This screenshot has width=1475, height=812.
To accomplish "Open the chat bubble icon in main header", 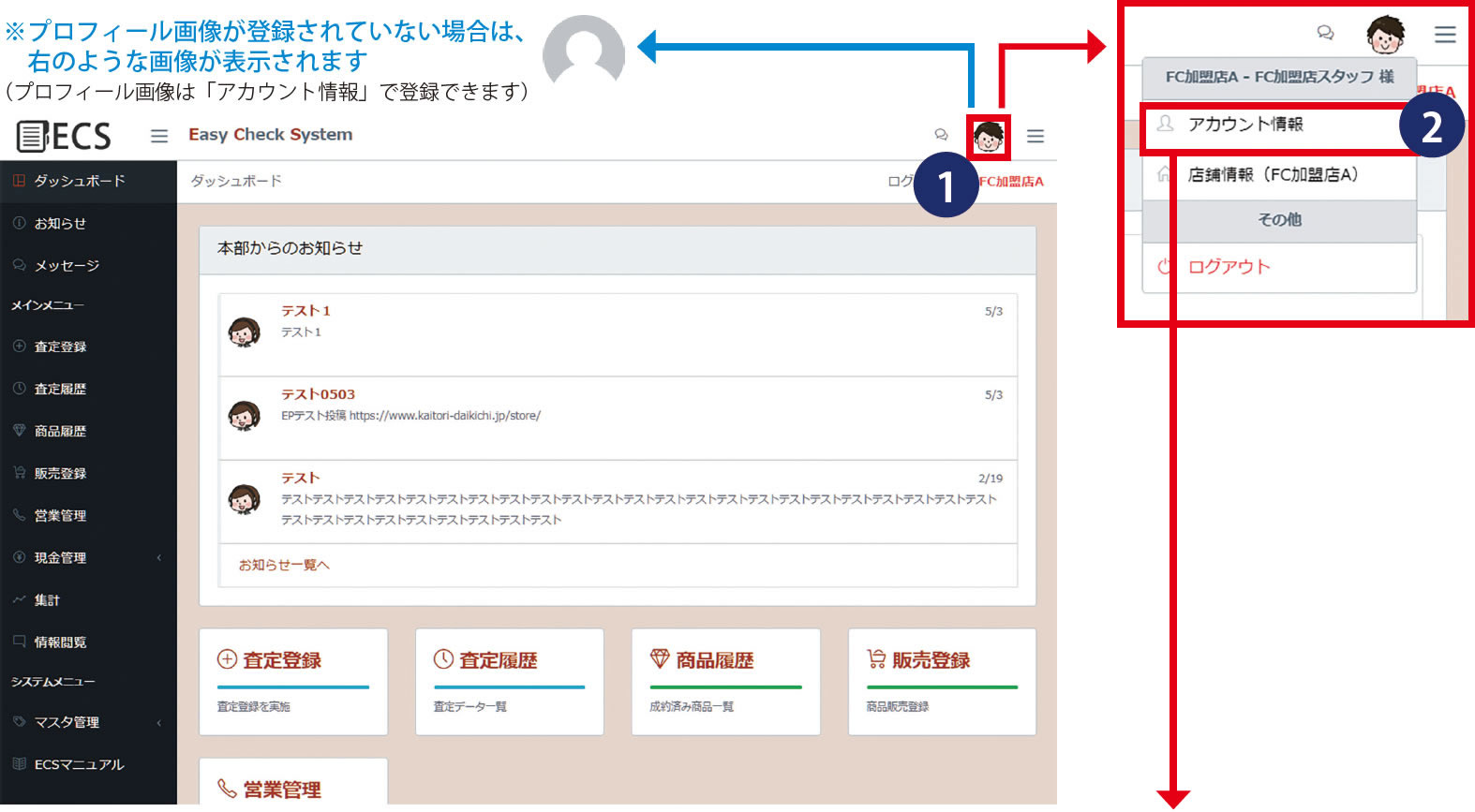I will 941,135.
